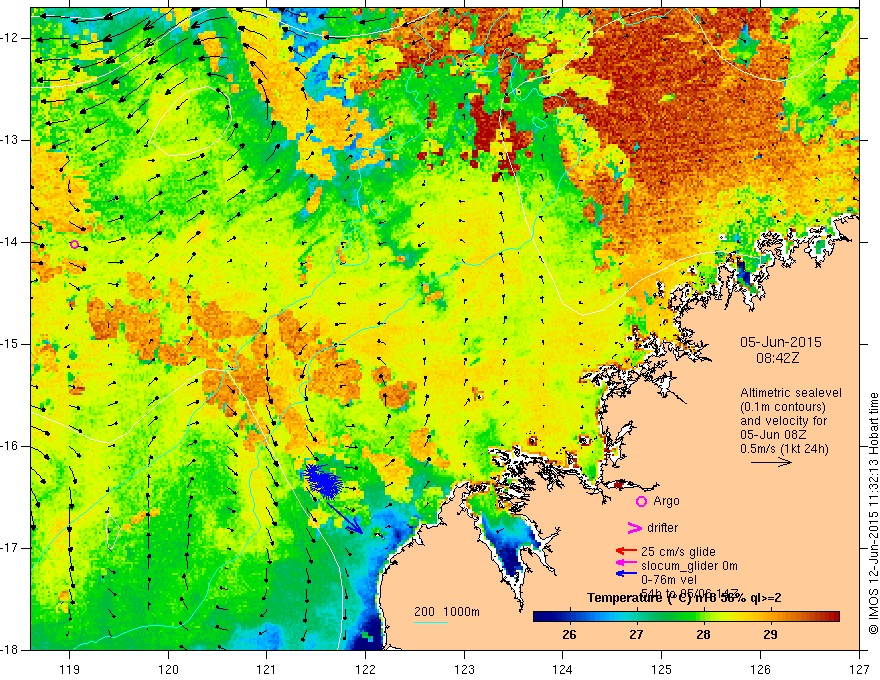Click latitude label -15 on left axis
The height and width of the screenshot is (680, 880).
pos(11,344)
